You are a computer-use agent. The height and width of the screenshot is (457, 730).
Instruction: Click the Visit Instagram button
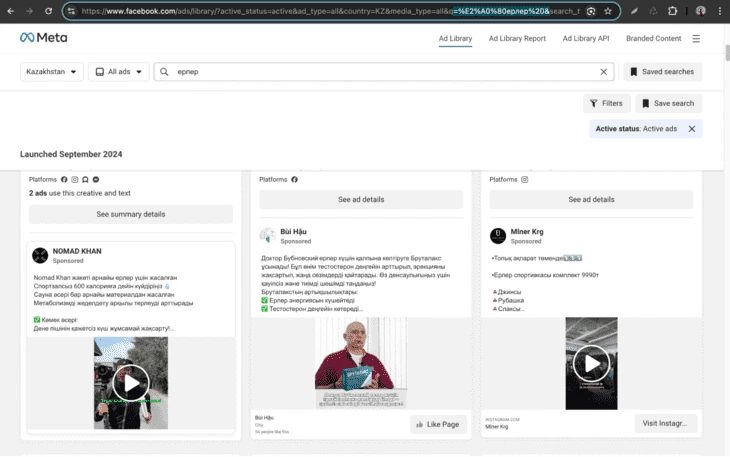(x=666, y=423)
